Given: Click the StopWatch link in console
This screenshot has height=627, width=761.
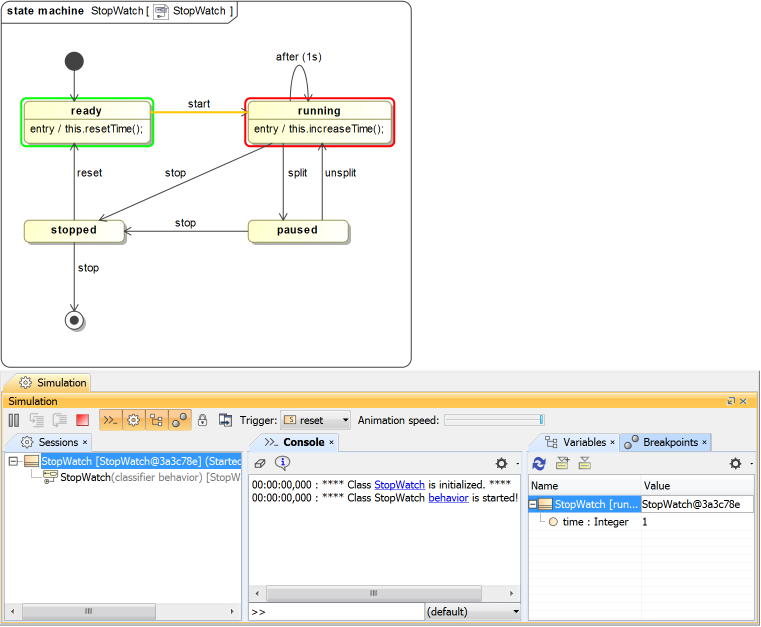Looking at the screenshot, I should (x=399, y=484).
